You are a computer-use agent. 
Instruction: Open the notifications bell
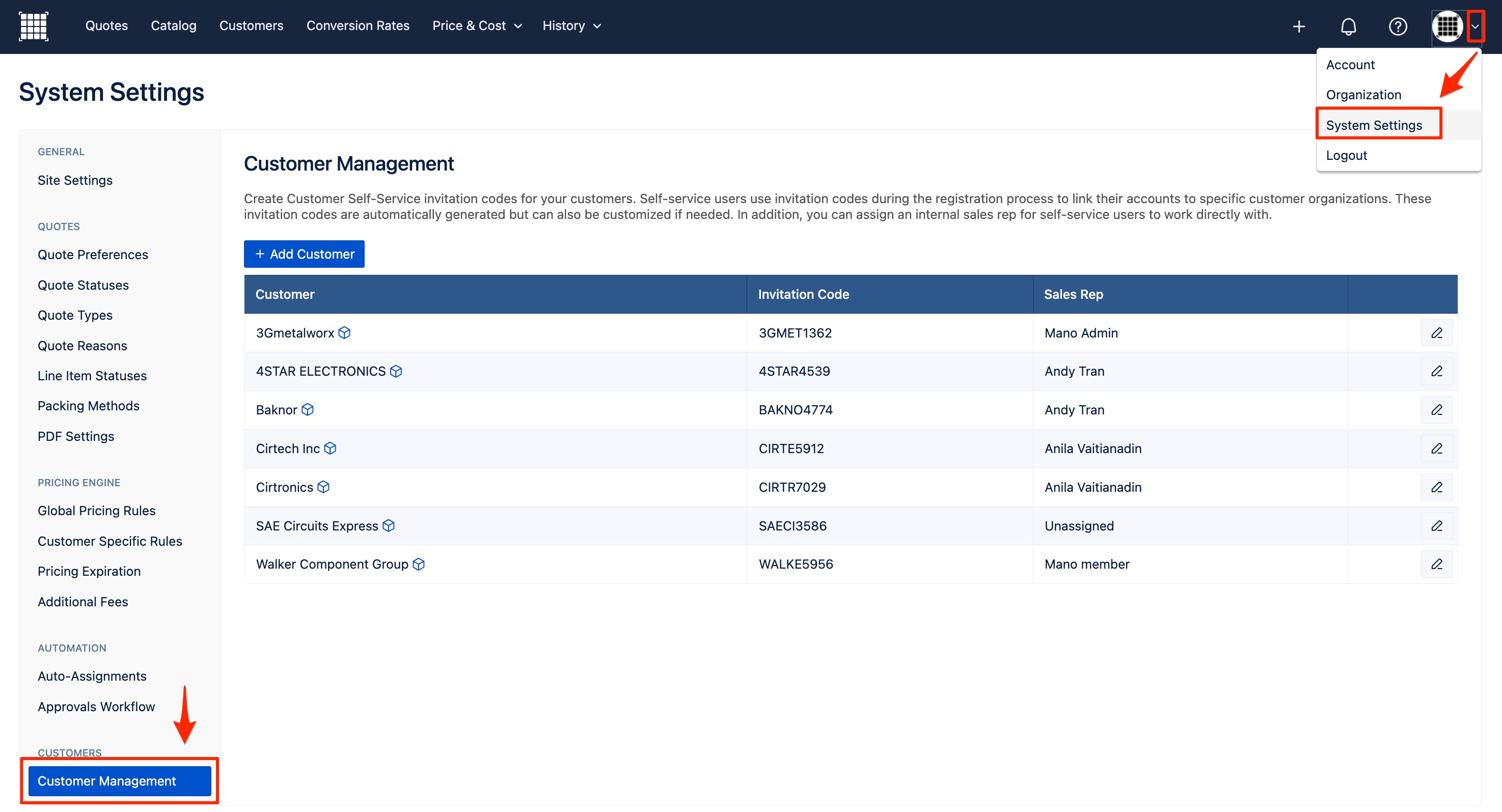coord(1348,26)
